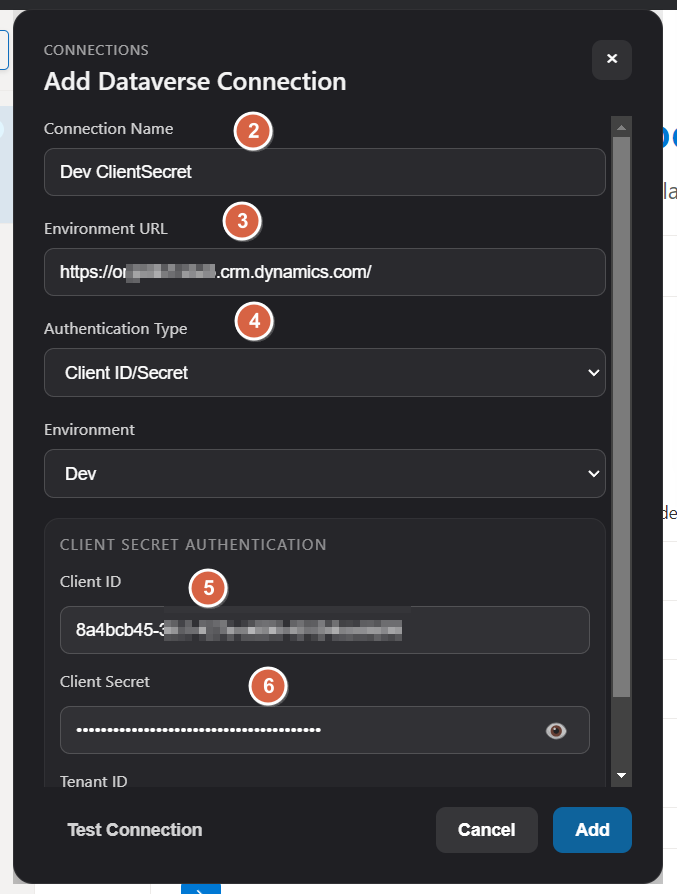Click step badge 6 above Client Secret
The image size is (677, 894).
(x=268, y=687)
